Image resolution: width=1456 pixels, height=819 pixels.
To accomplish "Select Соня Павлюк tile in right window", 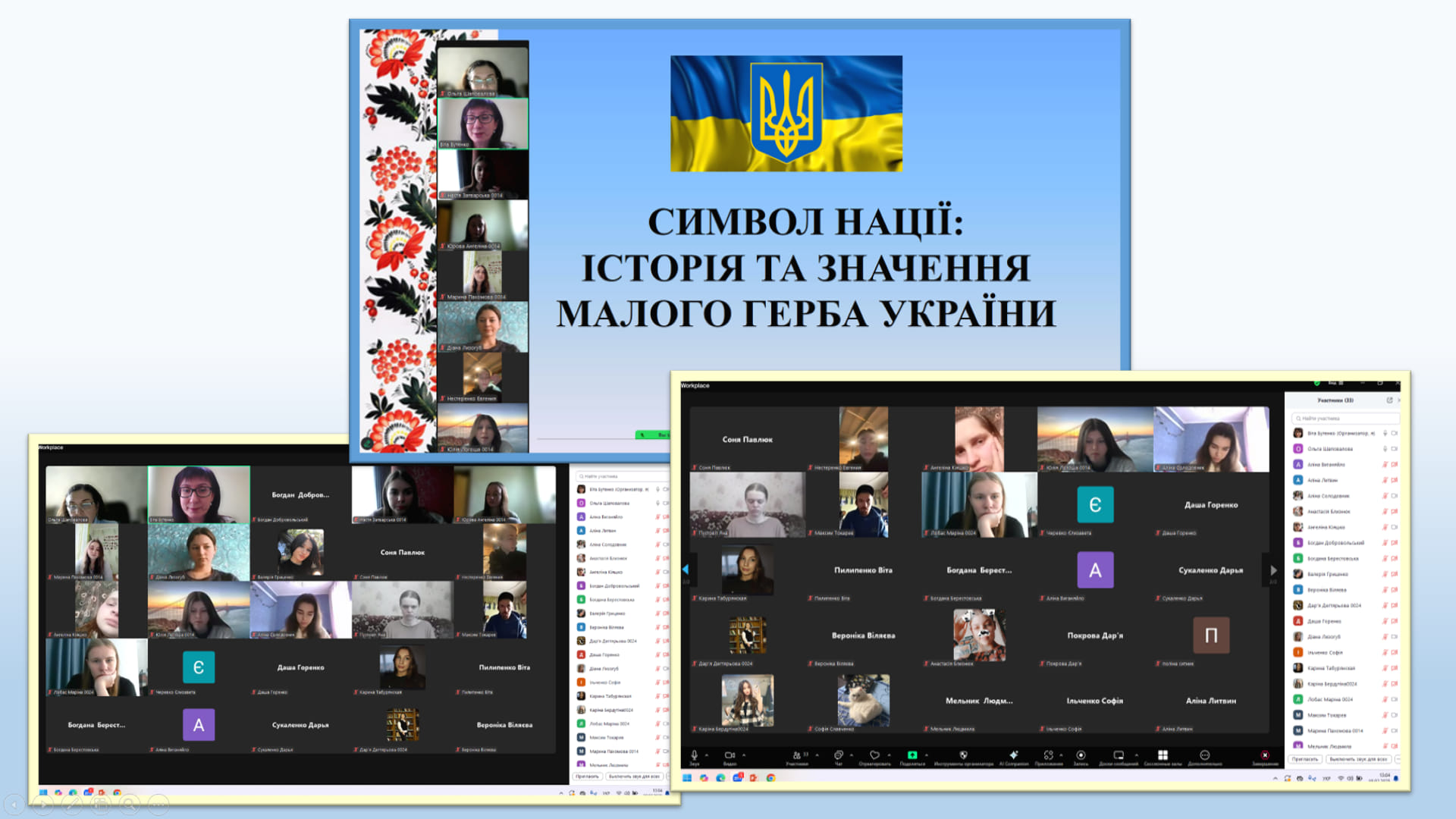I will (747, 439).
